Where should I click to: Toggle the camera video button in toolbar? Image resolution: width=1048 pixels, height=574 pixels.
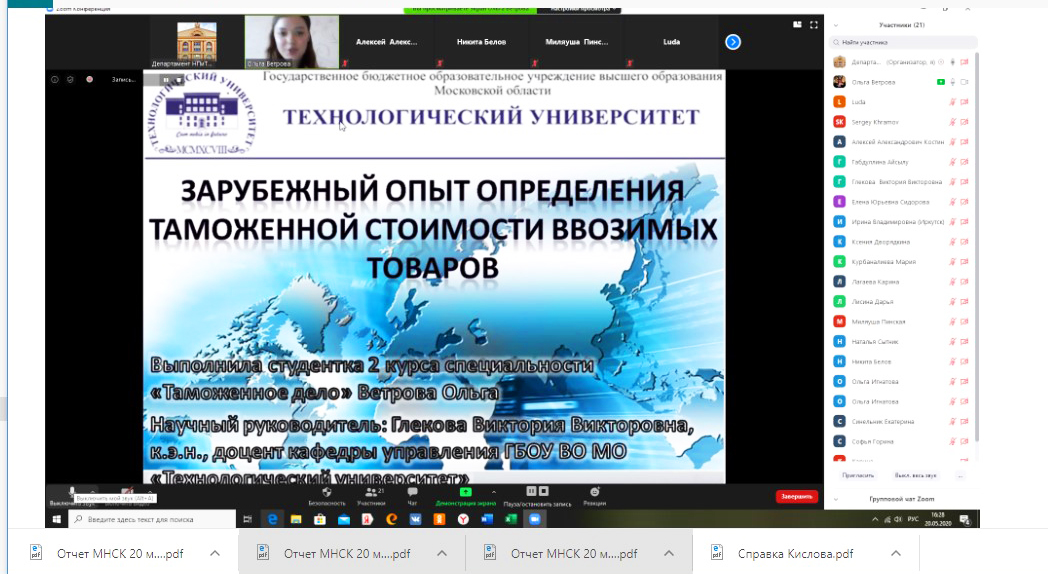point(126,492)
